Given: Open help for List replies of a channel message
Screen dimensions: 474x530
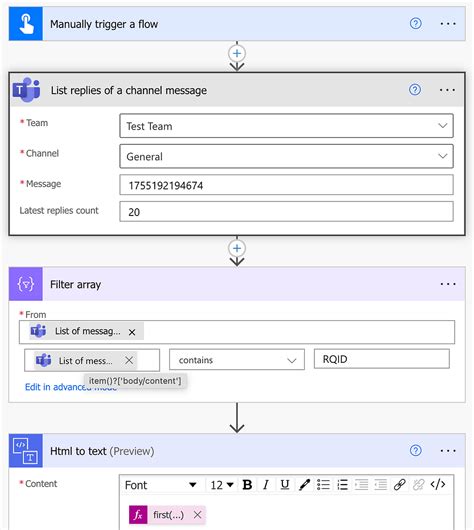Looking at the screenshot, I should point(415,90).
